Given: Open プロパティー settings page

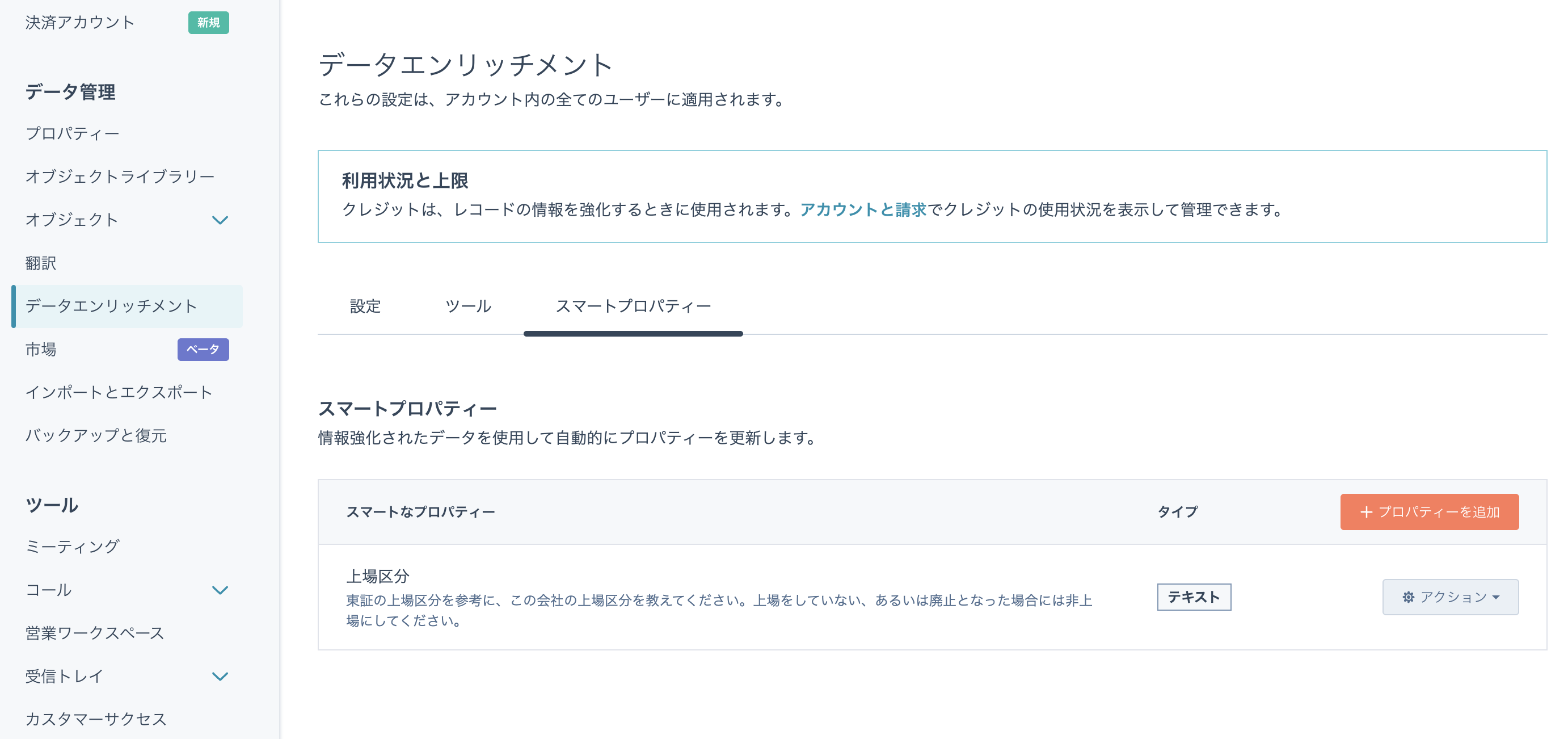Looking at the screenshot, I should [72, 133].
